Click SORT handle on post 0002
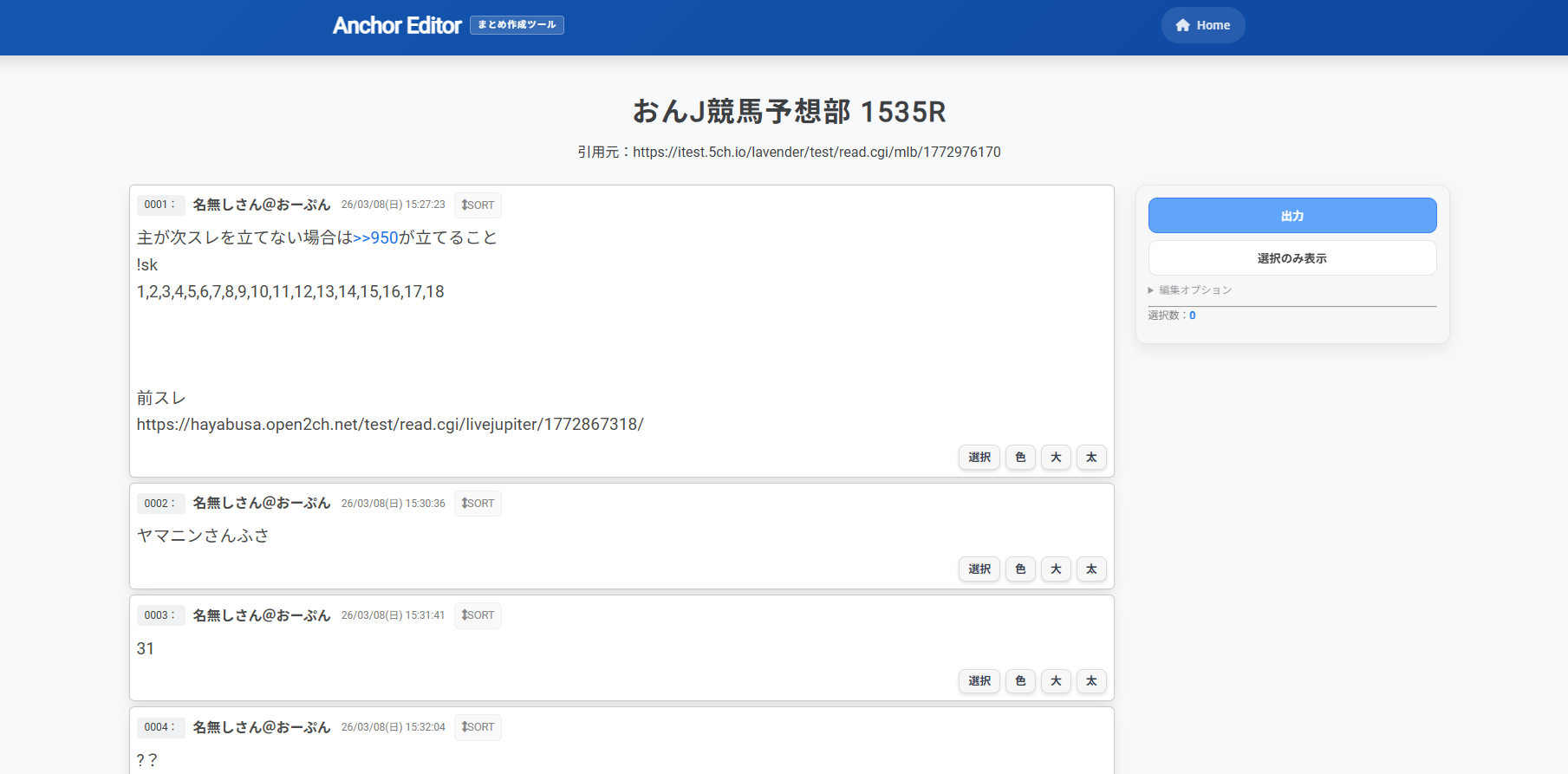Image resolution: width=1568 pixels, height=774 pixels. click(478, 504)
